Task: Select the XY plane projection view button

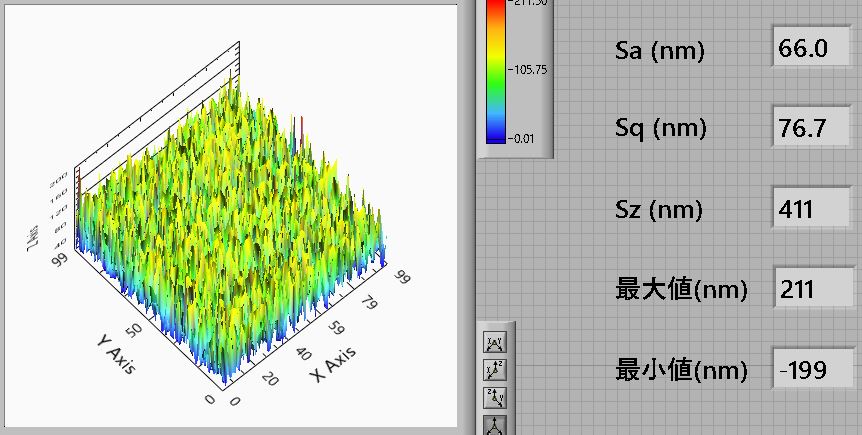Action: click(x=495, y=344)
